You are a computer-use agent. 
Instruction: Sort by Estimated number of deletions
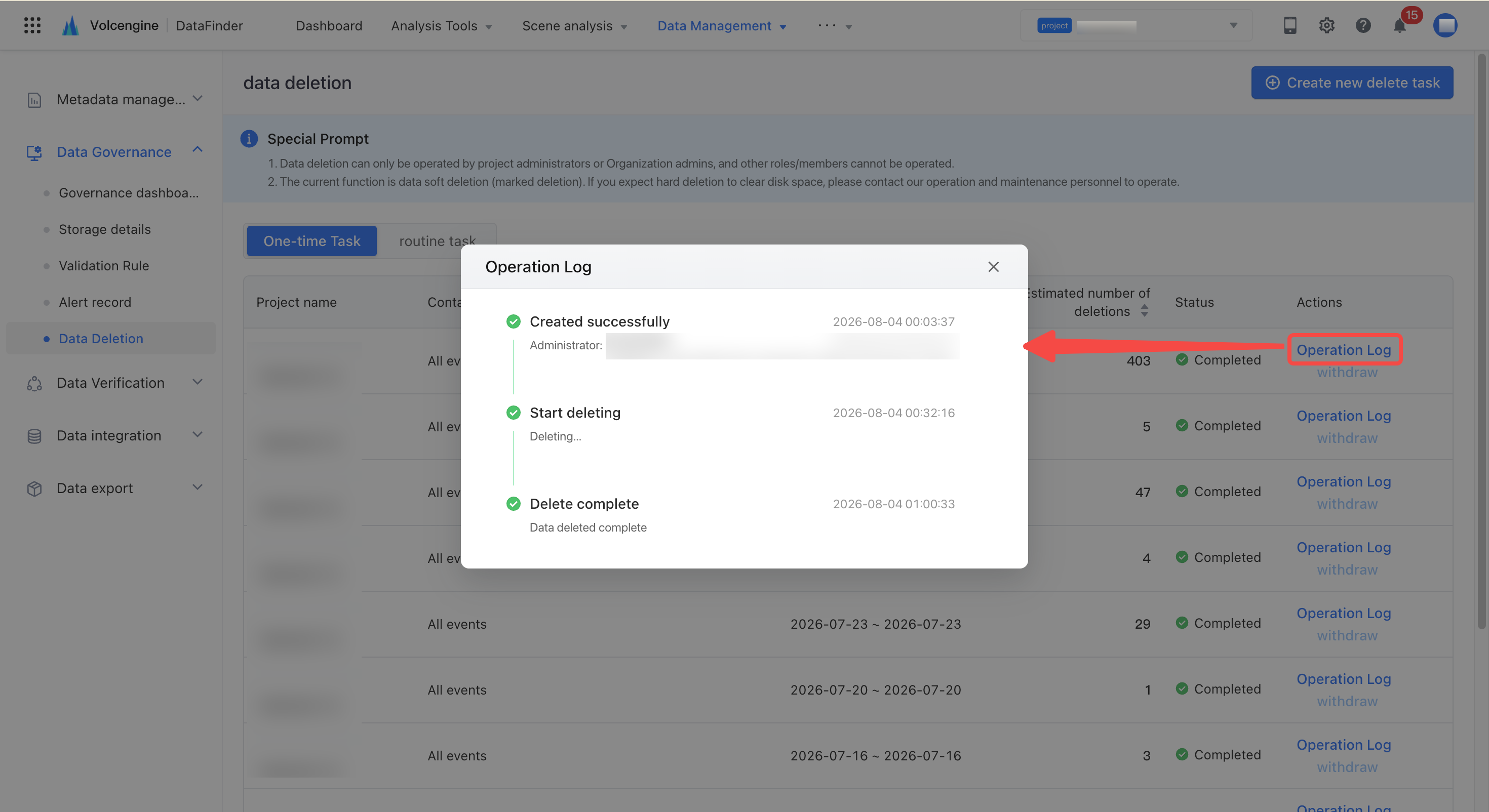click(1145, 311)
